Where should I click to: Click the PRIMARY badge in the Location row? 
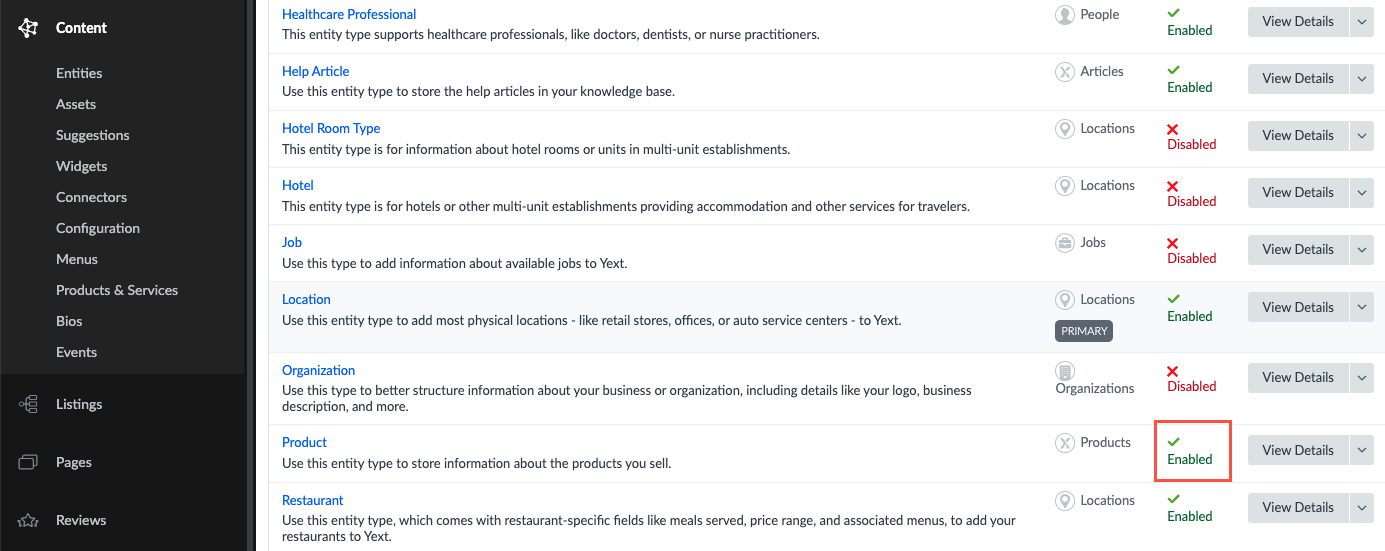point(1084,330)
